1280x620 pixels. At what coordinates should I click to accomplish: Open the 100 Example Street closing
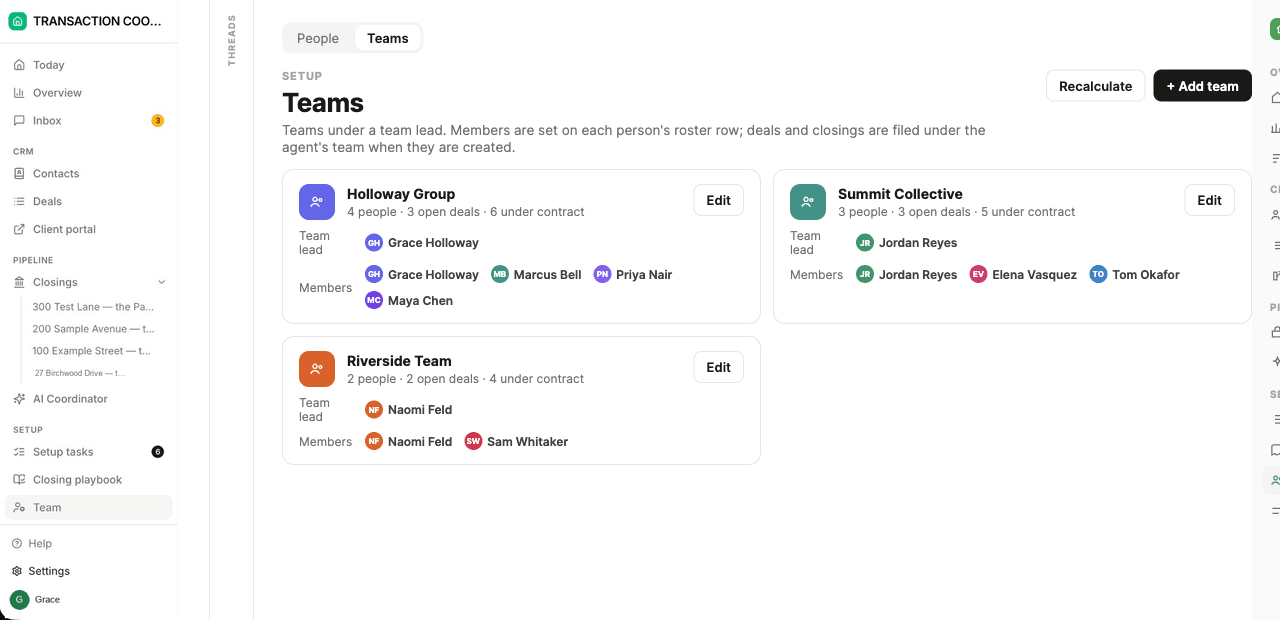point(94,351)
